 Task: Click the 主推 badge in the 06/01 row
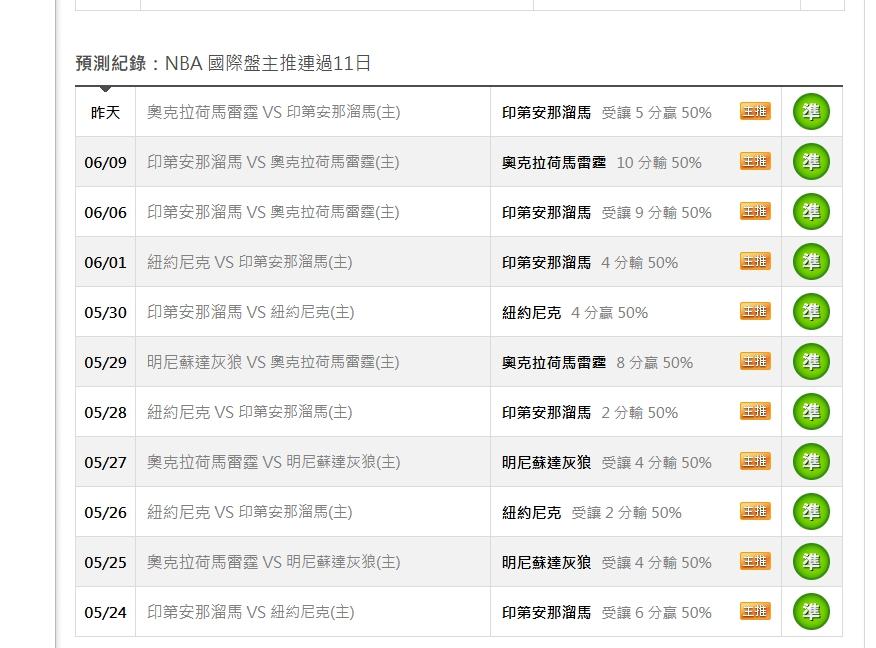tap(755, 261)
